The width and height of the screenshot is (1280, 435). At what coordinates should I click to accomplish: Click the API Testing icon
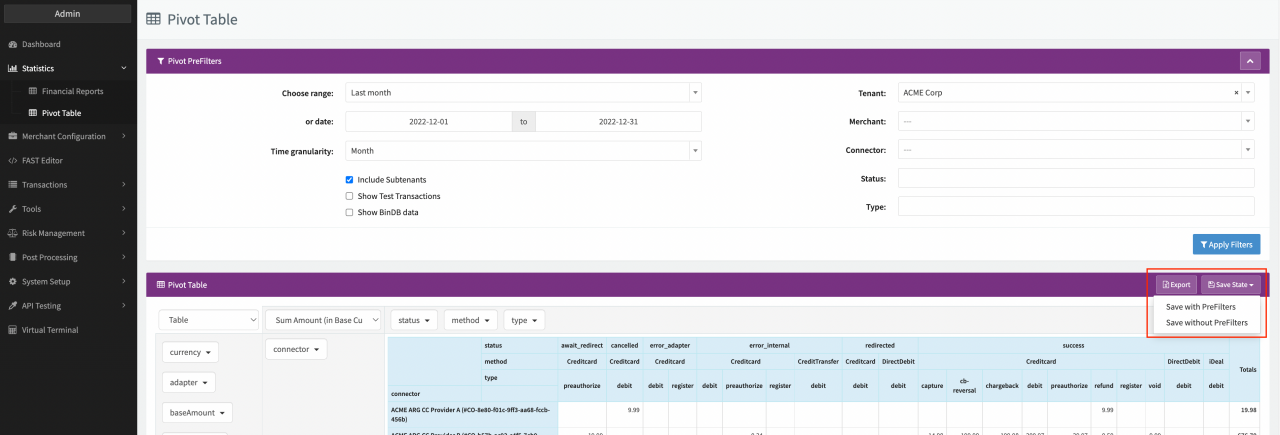coord(12,306)
